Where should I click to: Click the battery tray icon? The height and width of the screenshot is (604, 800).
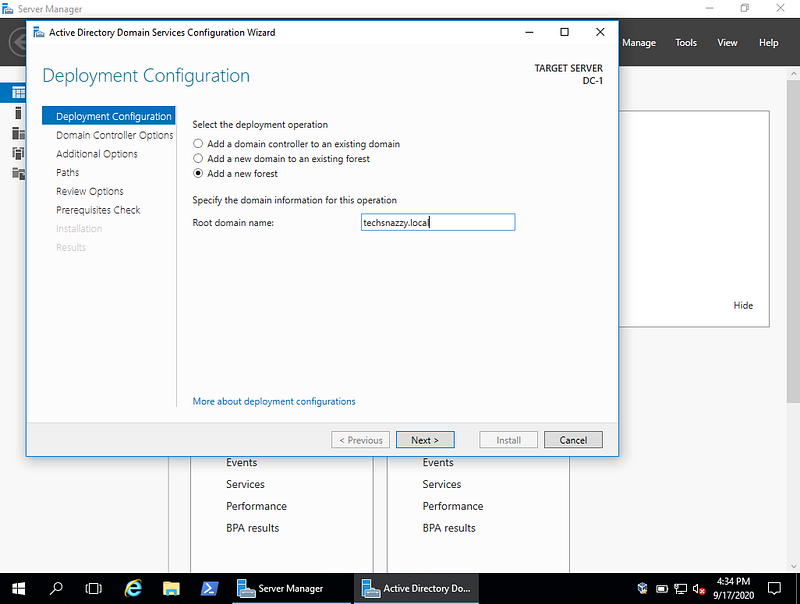662,589
